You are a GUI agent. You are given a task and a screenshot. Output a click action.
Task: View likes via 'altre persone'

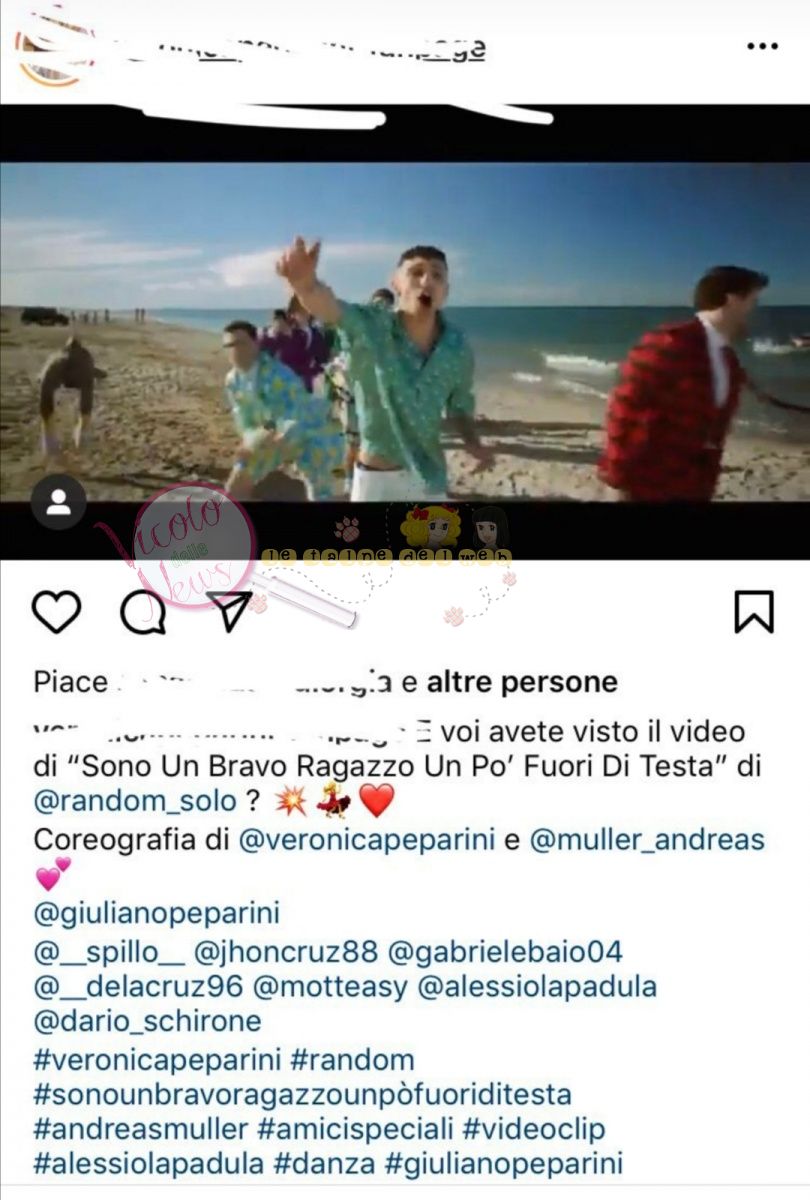(522, 682)
